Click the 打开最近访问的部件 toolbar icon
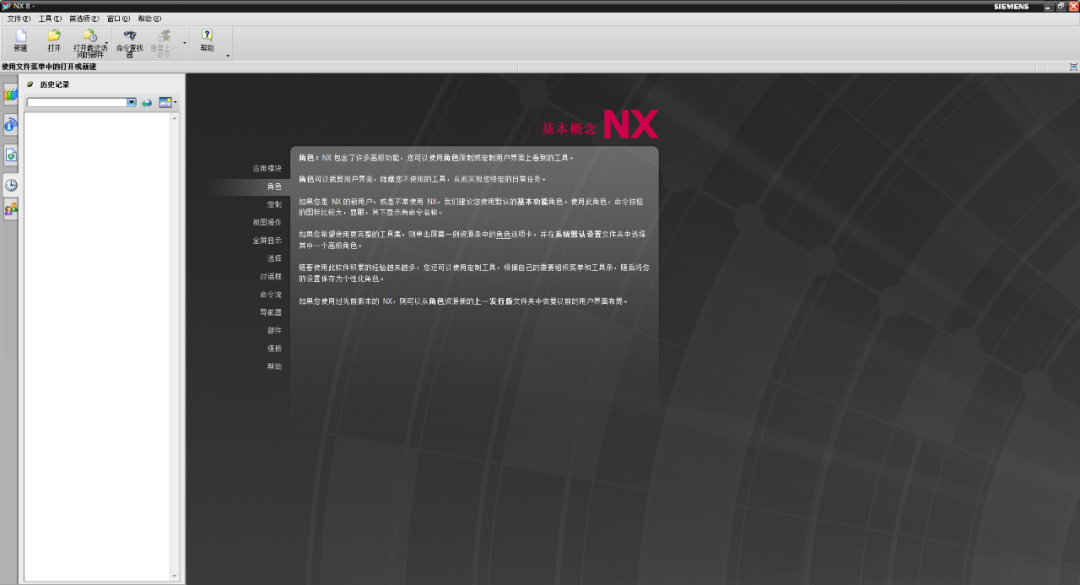Screen dimensions: 1080x585 (88, 37)
